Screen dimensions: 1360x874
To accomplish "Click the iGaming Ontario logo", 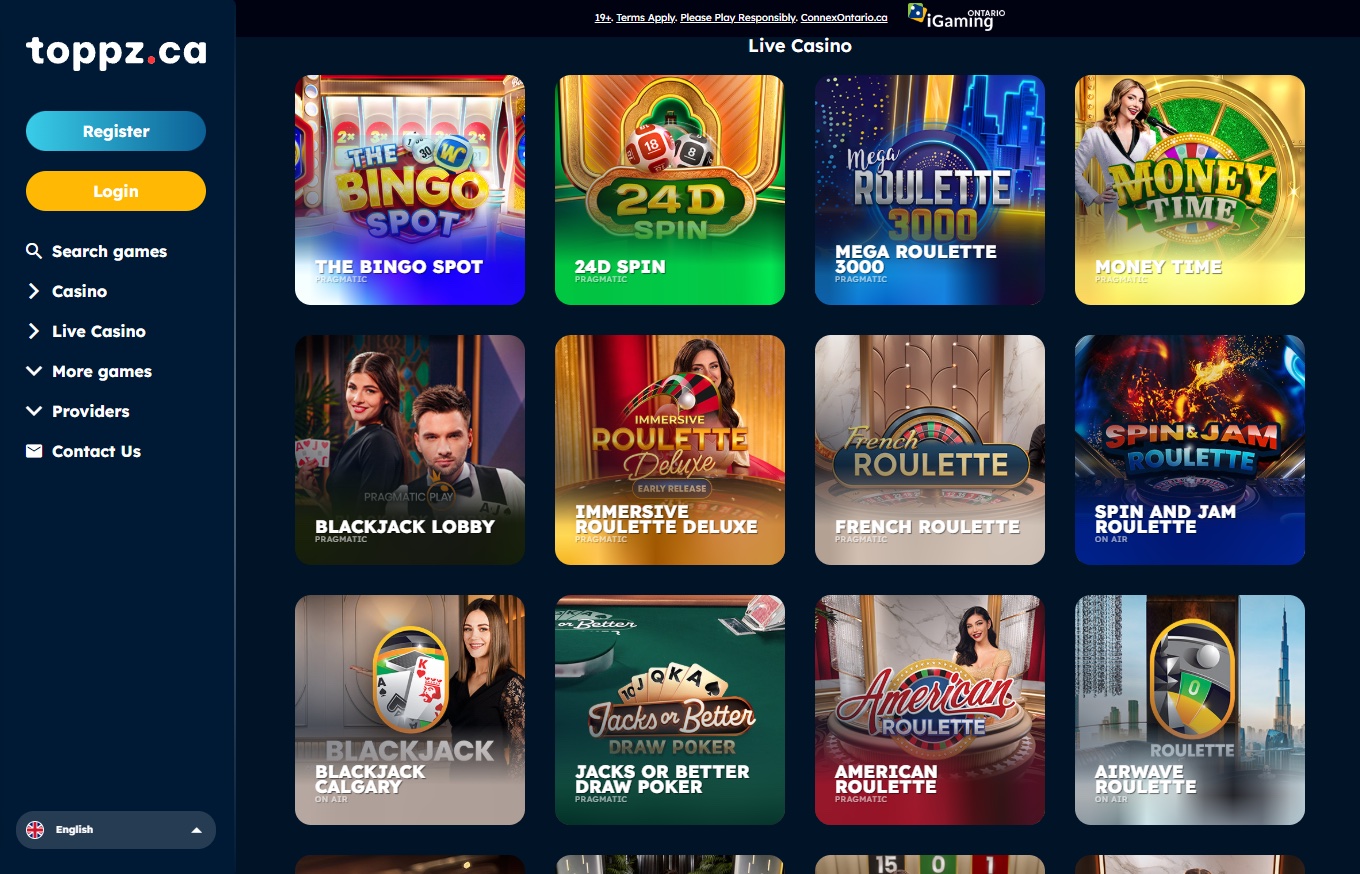I will point(956,16).
